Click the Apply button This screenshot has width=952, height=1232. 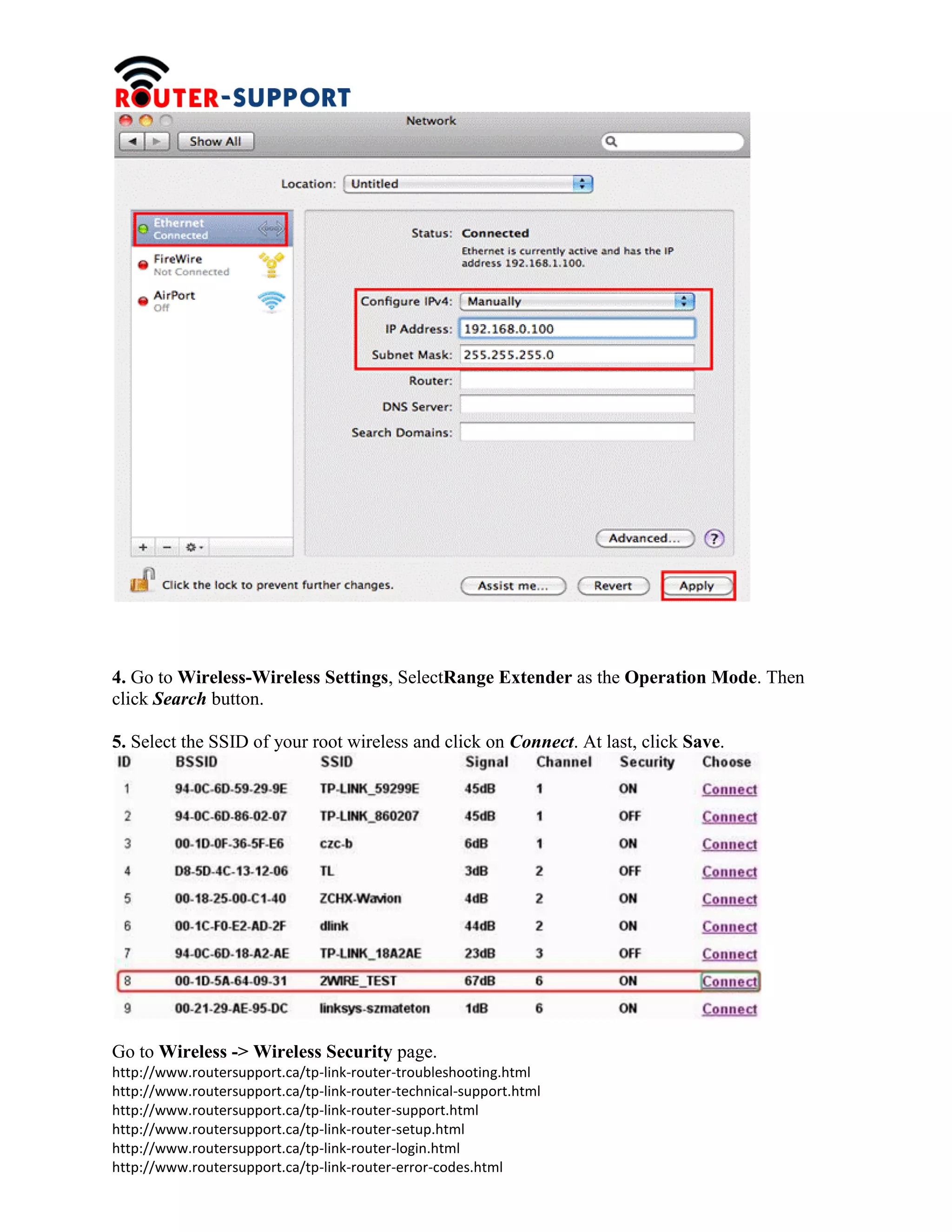pos(697,585)
